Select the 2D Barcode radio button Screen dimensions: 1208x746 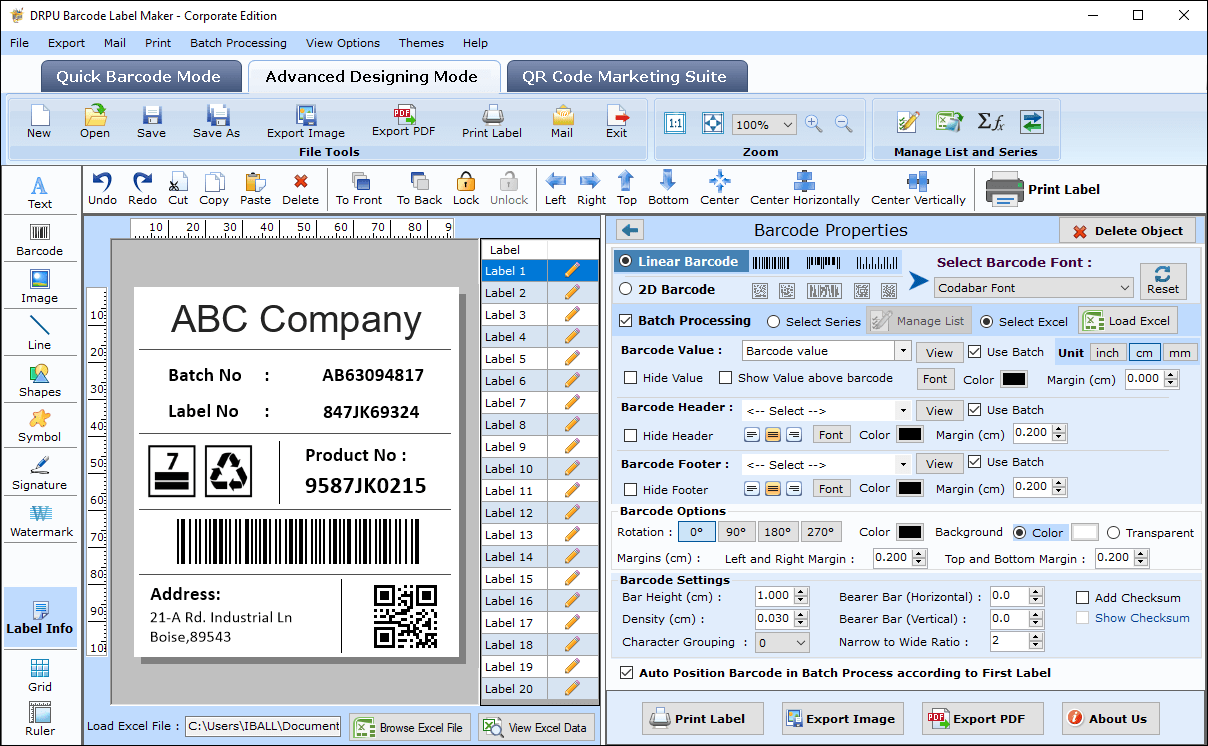[626, 289]
